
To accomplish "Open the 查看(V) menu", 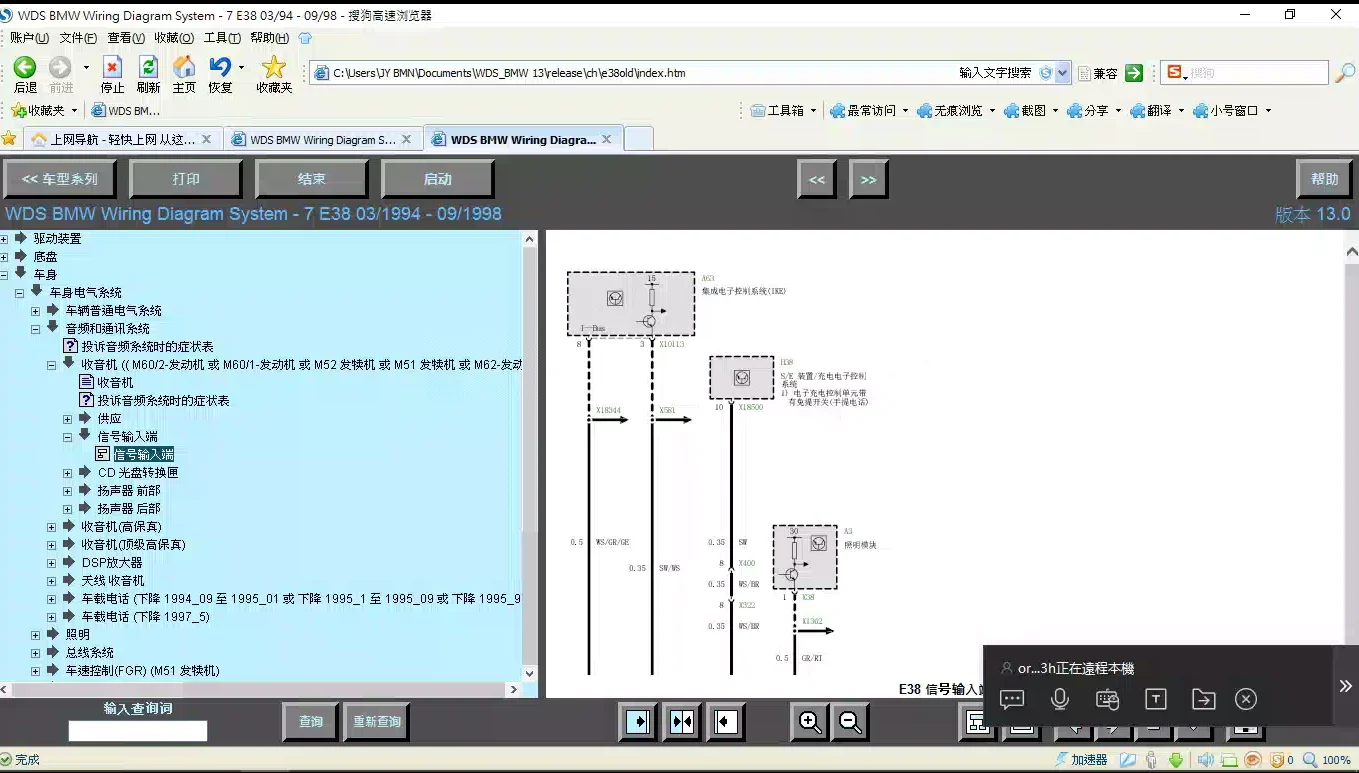I will 126,38.
